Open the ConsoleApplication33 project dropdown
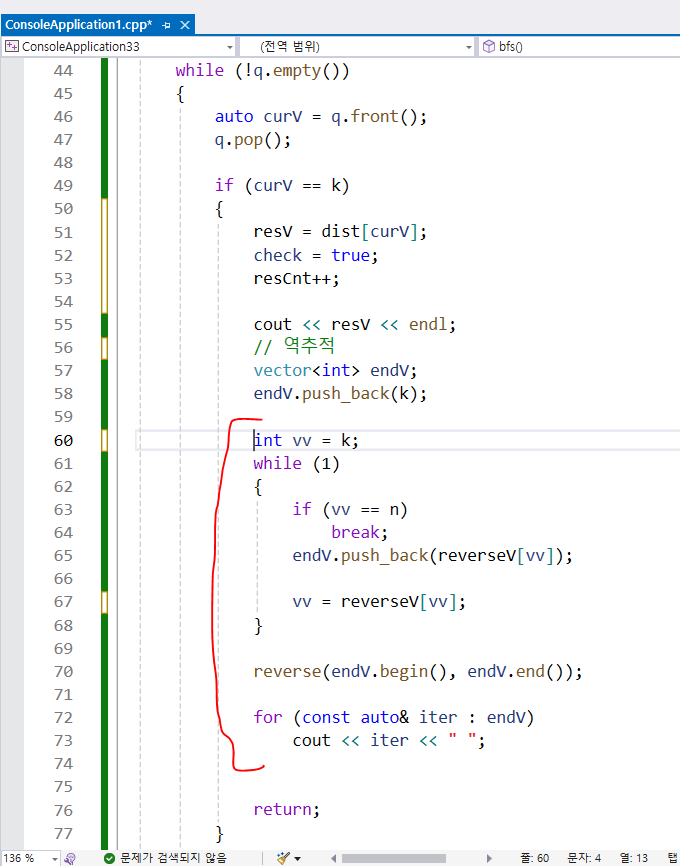 click(x=119, y=46)
